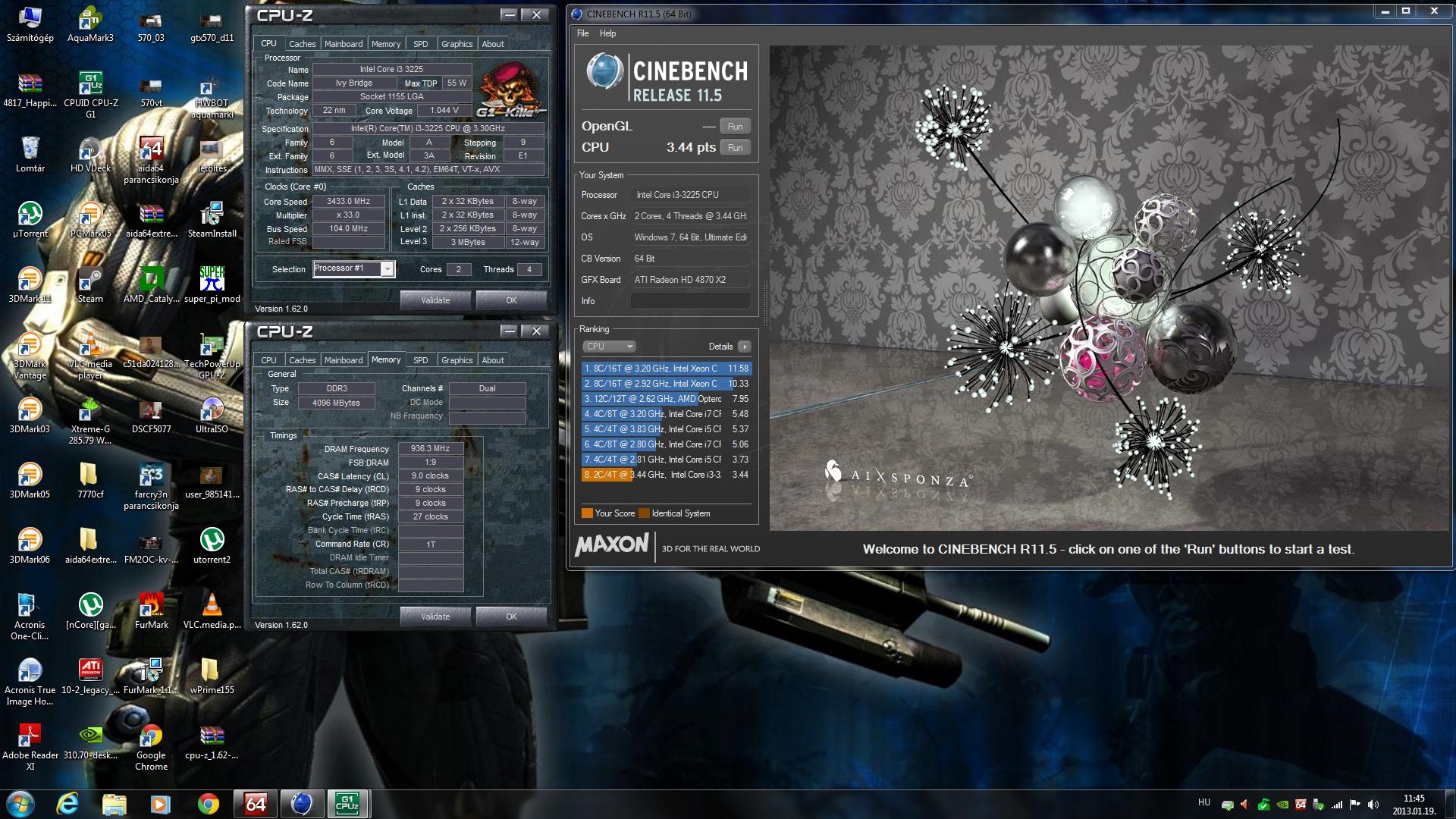The height and width of the screenshot is (819, 1456).
Task: Open aida64 parancsikonja desktop icon
Action: point(151,160)
